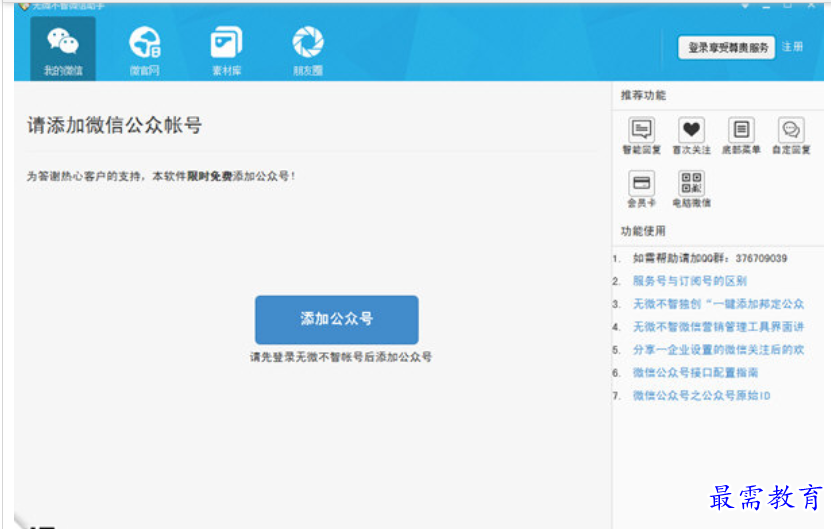Open link 微信公众号接口配置指南

695,373
